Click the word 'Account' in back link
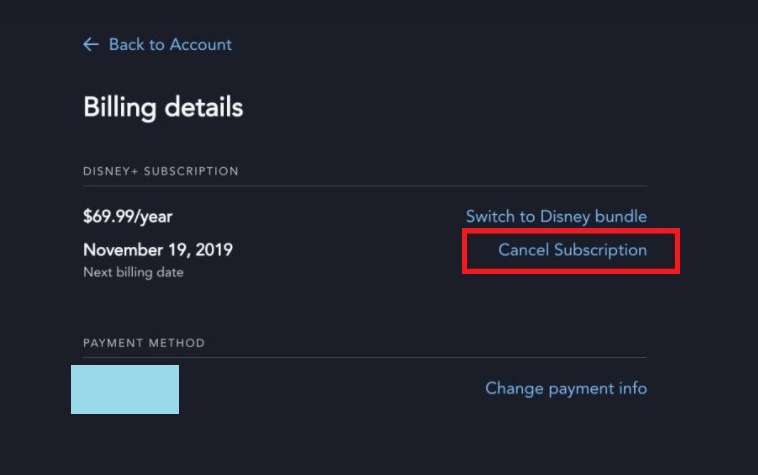 [200, 44]
